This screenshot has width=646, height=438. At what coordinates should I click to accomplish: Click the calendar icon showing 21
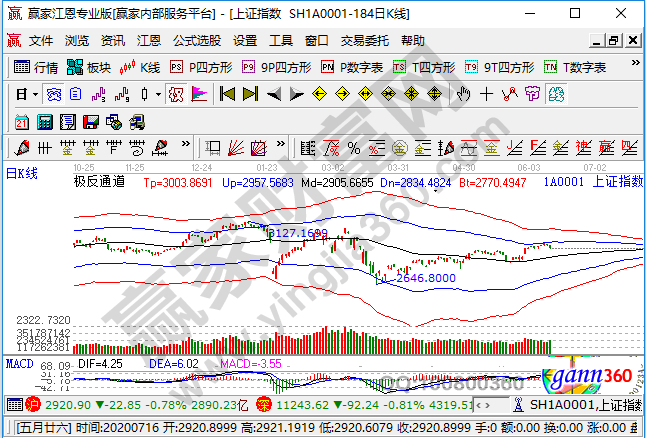coord(21,121)
